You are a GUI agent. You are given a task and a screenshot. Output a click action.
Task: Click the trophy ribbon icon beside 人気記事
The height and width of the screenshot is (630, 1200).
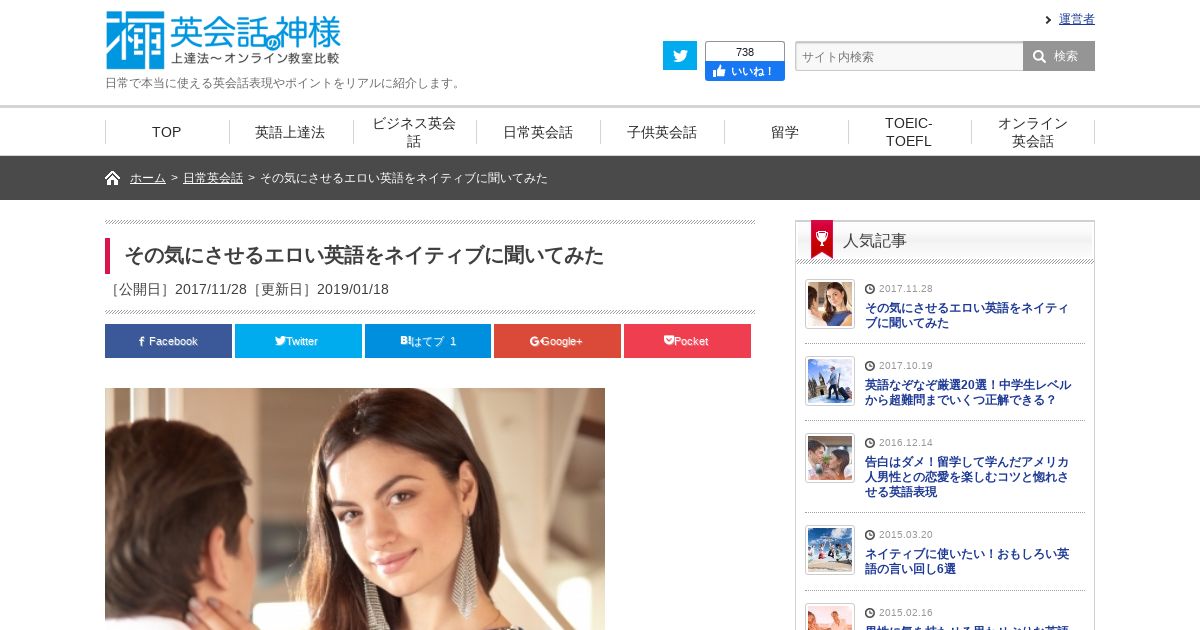coord(822,239)
